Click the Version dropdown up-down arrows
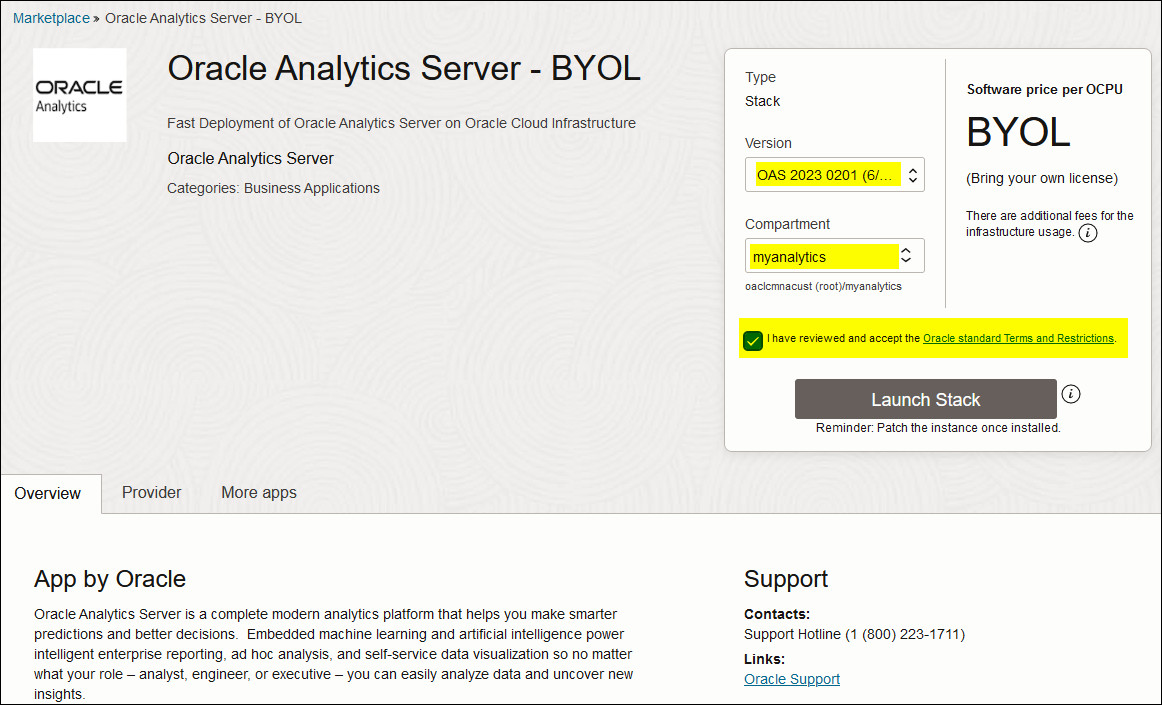The height and width of the screenshot is (705, 1162). point(913,175)
